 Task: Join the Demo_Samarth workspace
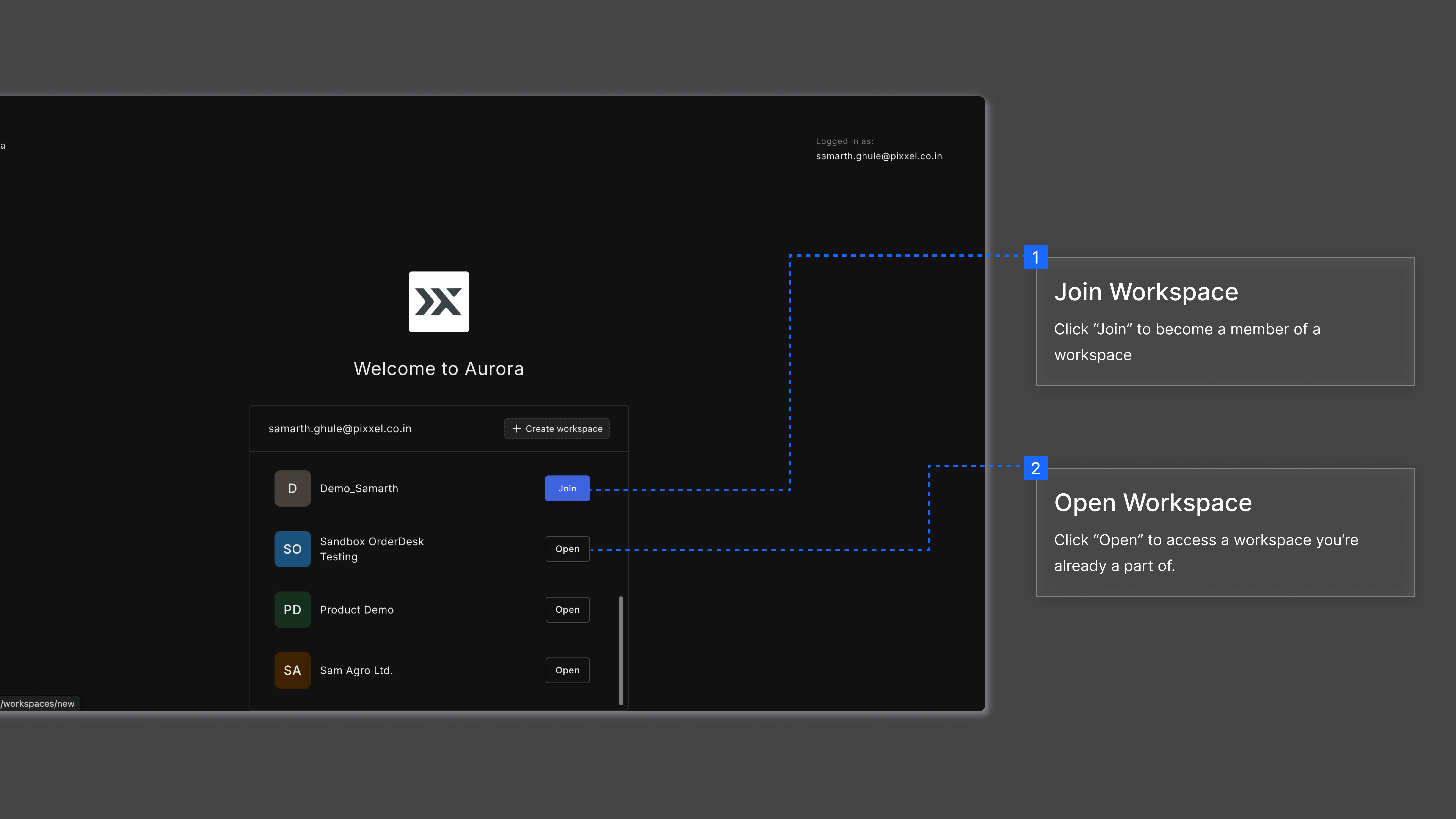coord(567,488)
